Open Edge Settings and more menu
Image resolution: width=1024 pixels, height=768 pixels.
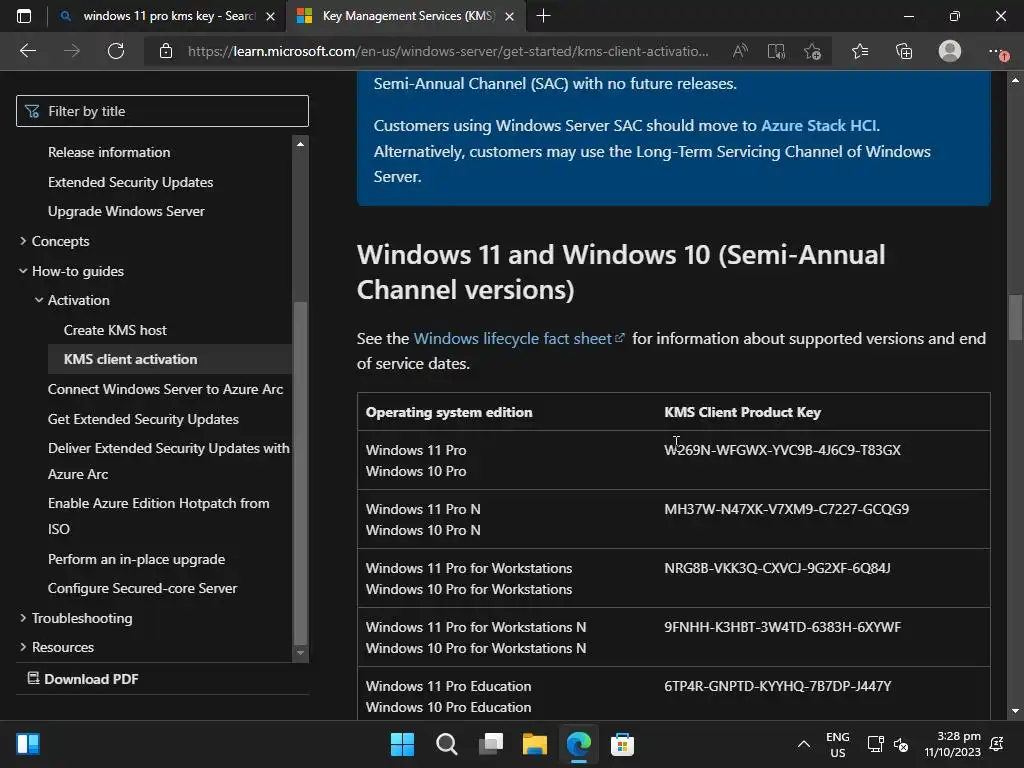coord(997,51)
